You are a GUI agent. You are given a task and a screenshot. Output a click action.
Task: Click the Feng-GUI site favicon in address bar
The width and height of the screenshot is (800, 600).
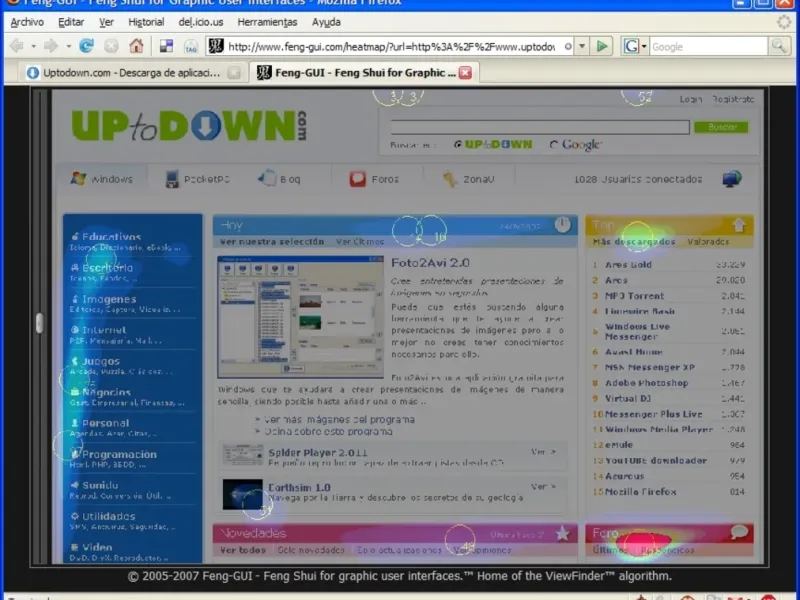pyautogui.click(x=216, y=46)
